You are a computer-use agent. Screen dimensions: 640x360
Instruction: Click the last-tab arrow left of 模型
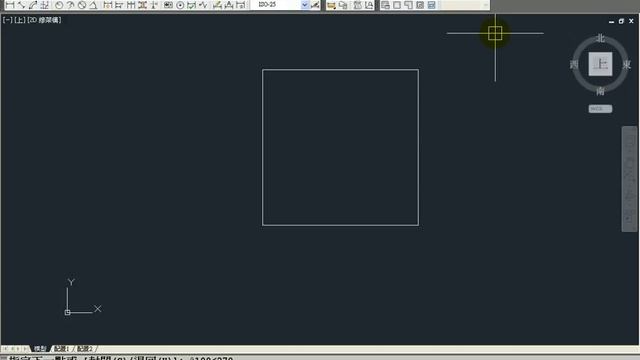(x=26, y=349)
